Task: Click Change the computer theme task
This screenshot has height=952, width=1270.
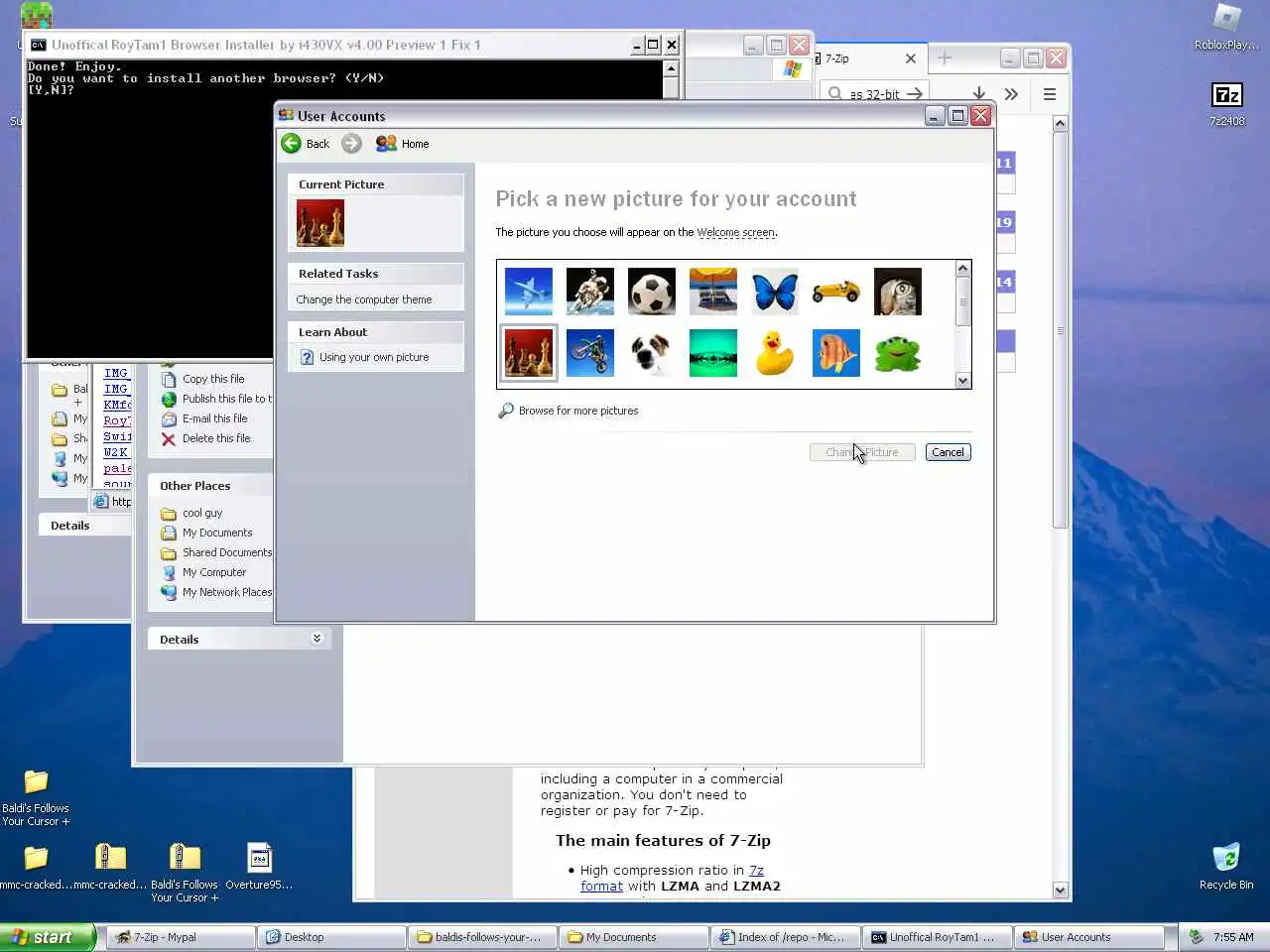Action: (364, 299)
